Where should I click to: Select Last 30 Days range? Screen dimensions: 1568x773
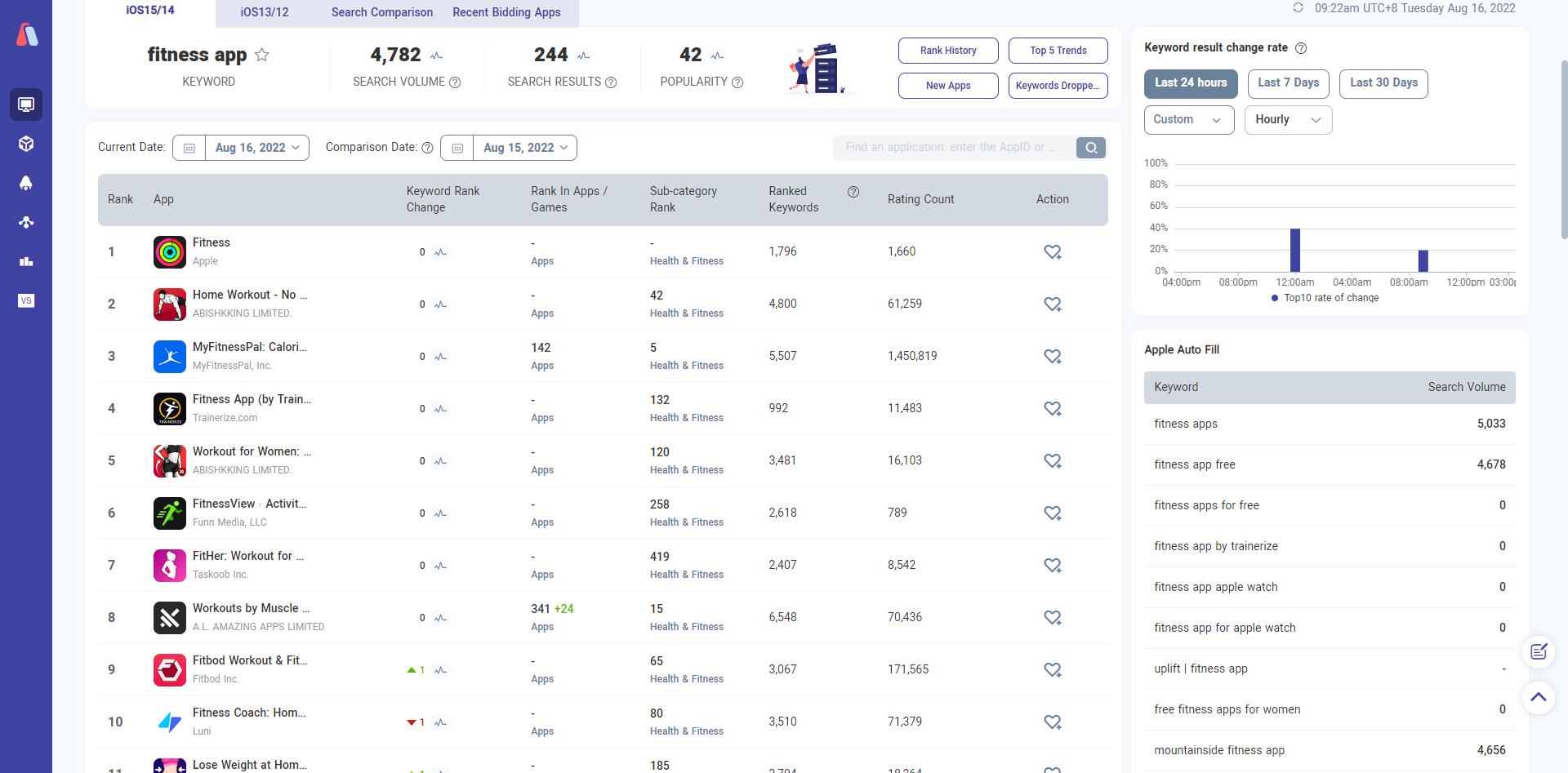coord(1383,83)
